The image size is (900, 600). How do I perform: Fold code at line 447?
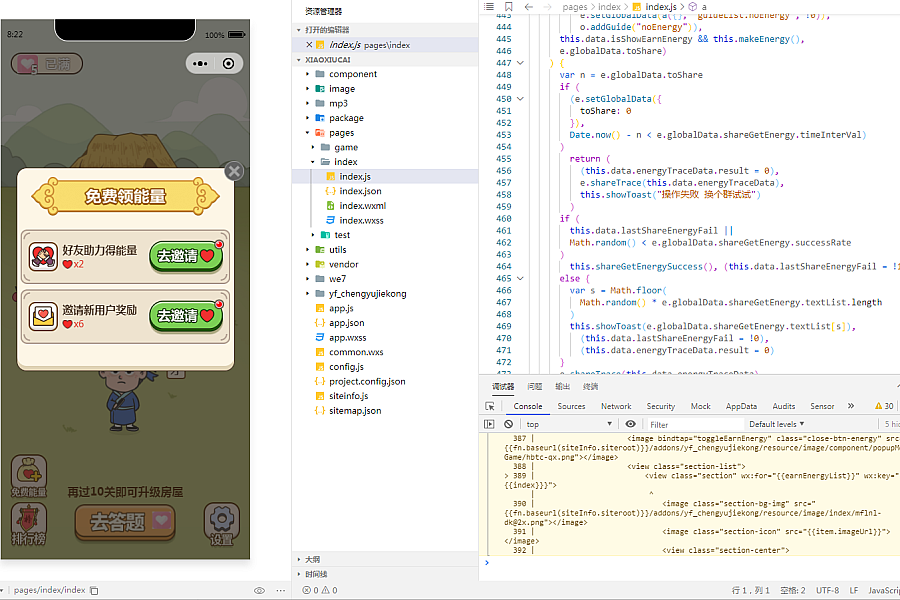520,63
